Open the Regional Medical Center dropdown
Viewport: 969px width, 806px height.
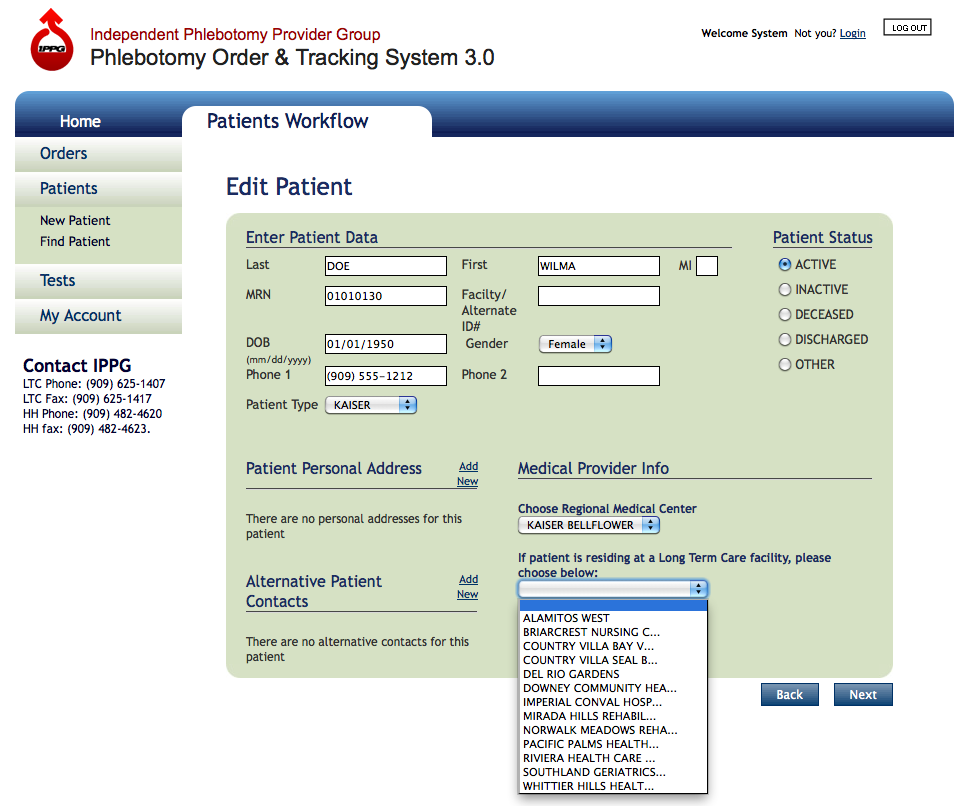click(x=589, y=525)
